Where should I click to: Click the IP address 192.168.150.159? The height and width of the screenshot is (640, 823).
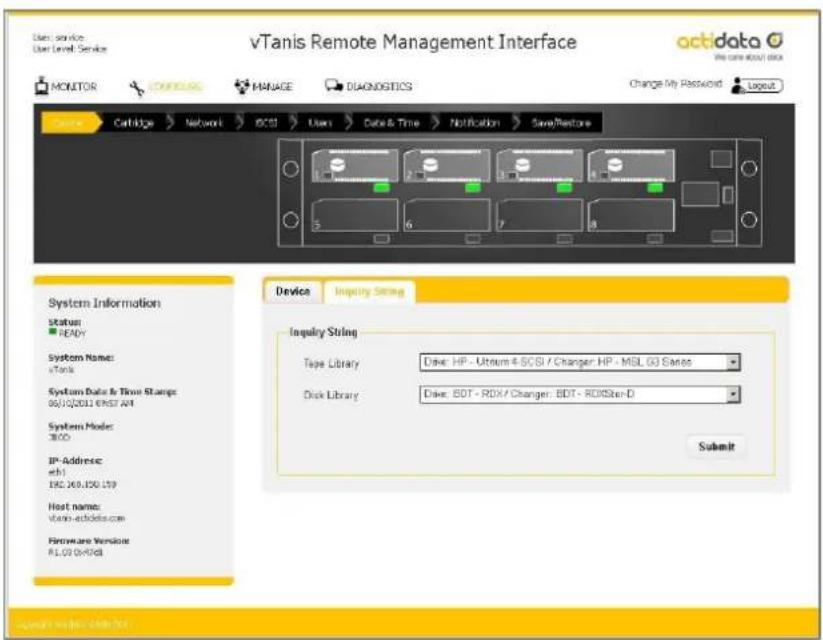pyautogui.click(x=82, y=484)
